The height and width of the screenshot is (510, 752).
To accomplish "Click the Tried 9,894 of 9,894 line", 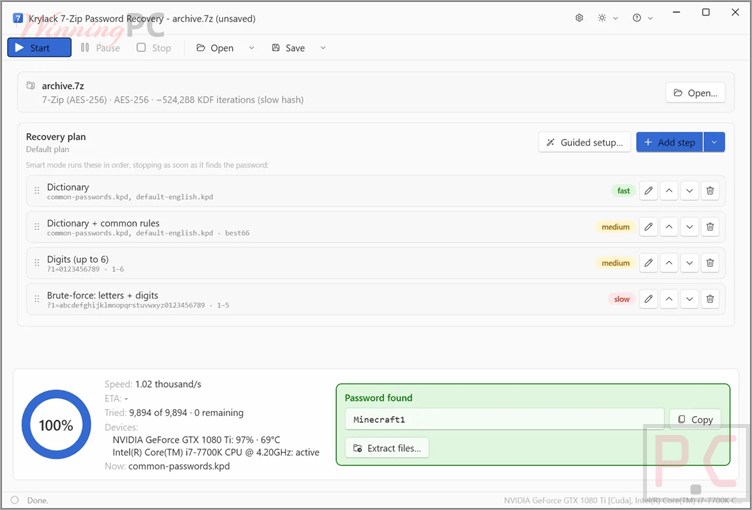I will (174, 413).
